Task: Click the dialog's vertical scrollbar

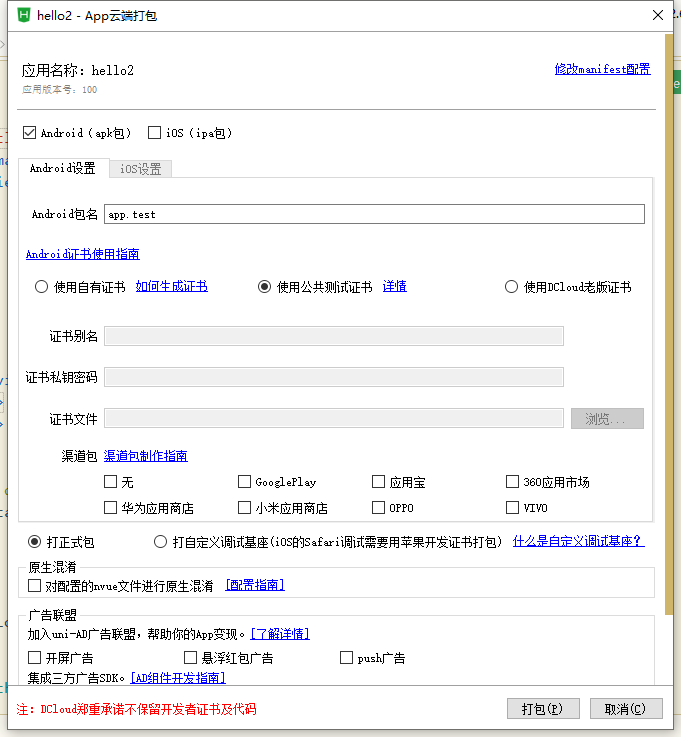Action: 669,324
